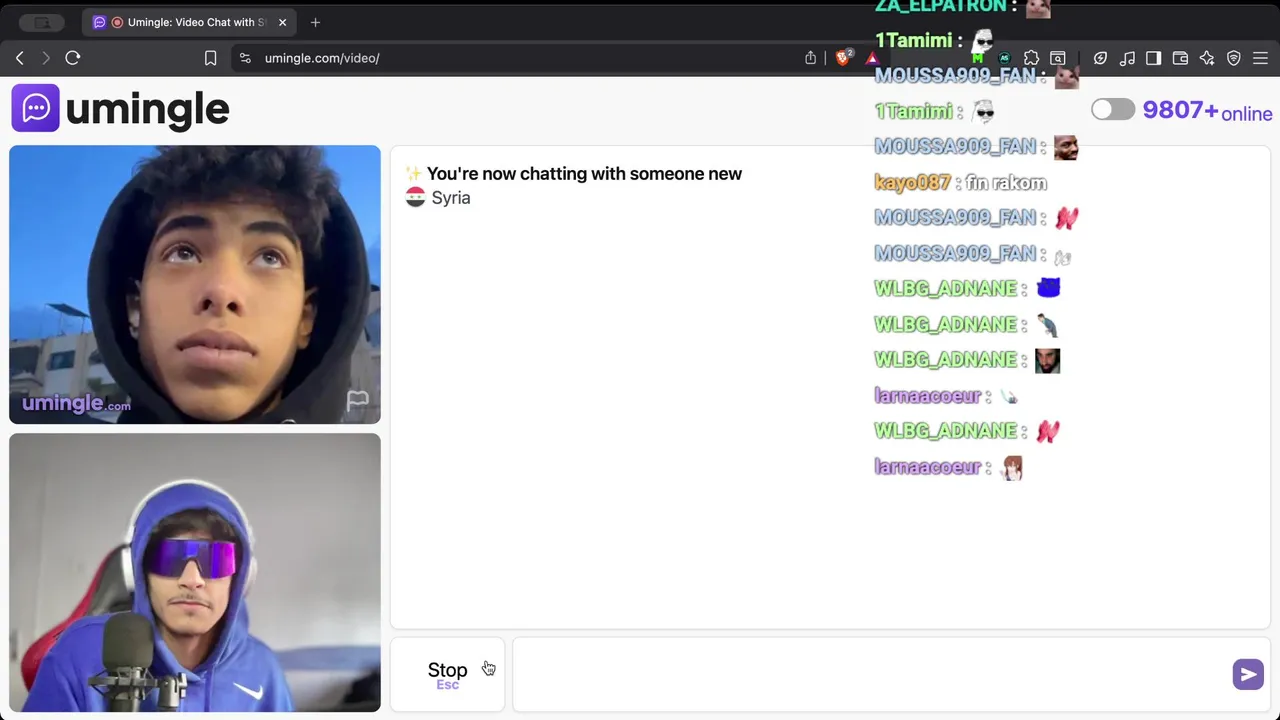This screenshot has width=1280, height=720.
Task: Reload the Umingle page
Action: [73, 58]
